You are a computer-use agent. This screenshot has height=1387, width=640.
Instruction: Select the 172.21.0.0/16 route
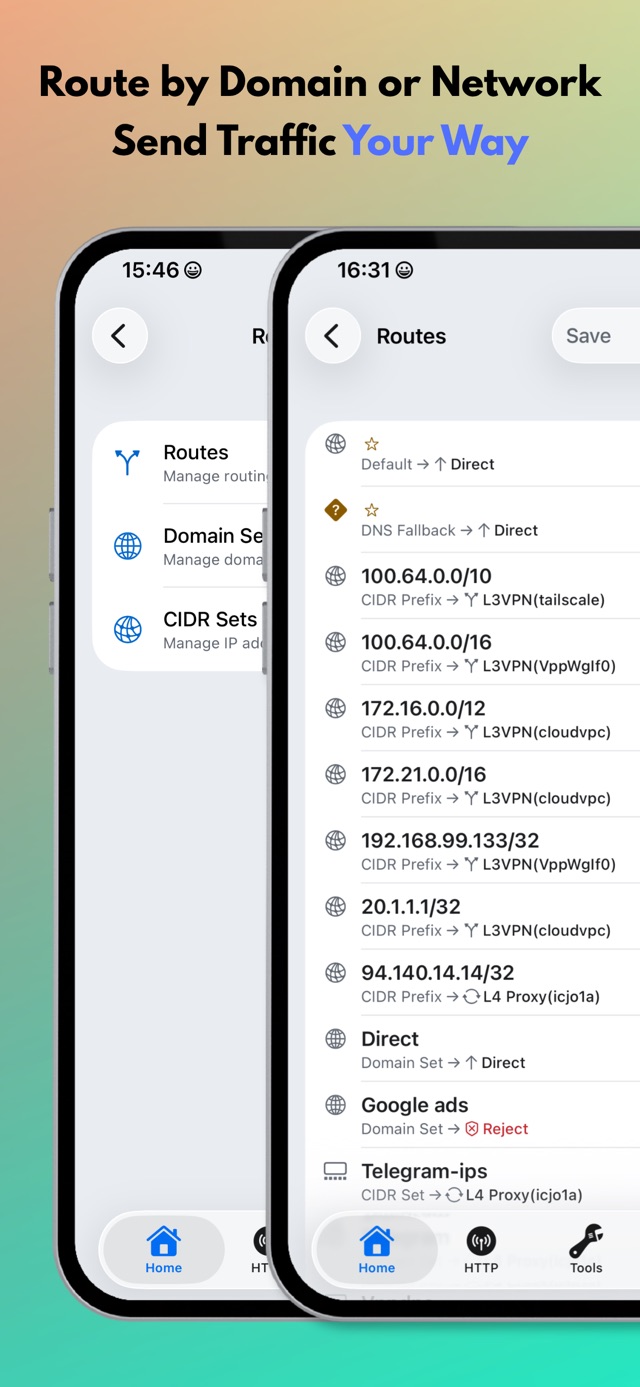[473, 784]
